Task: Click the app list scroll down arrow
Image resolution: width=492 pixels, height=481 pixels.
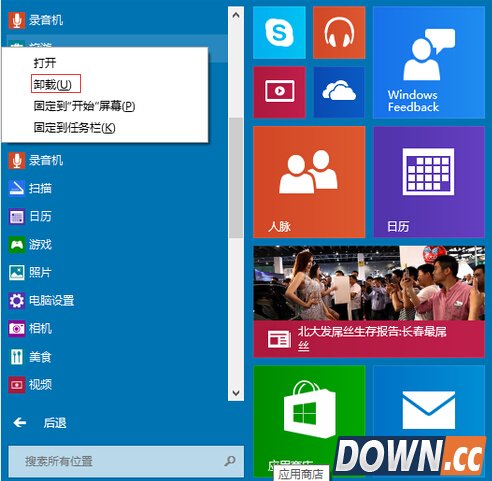Action: click(236, 393)
